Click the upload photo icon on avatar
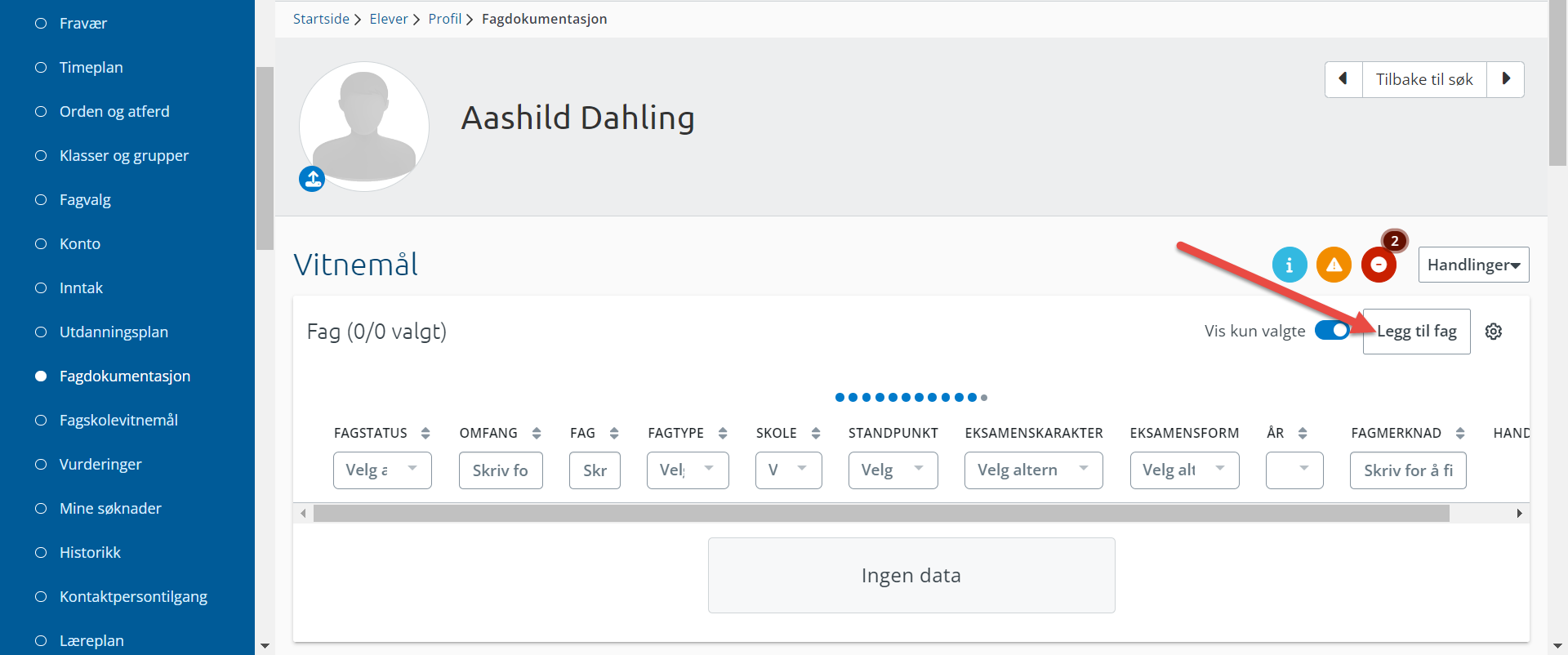The width and height of the screenshot is (1568, 655). point(312,179)
